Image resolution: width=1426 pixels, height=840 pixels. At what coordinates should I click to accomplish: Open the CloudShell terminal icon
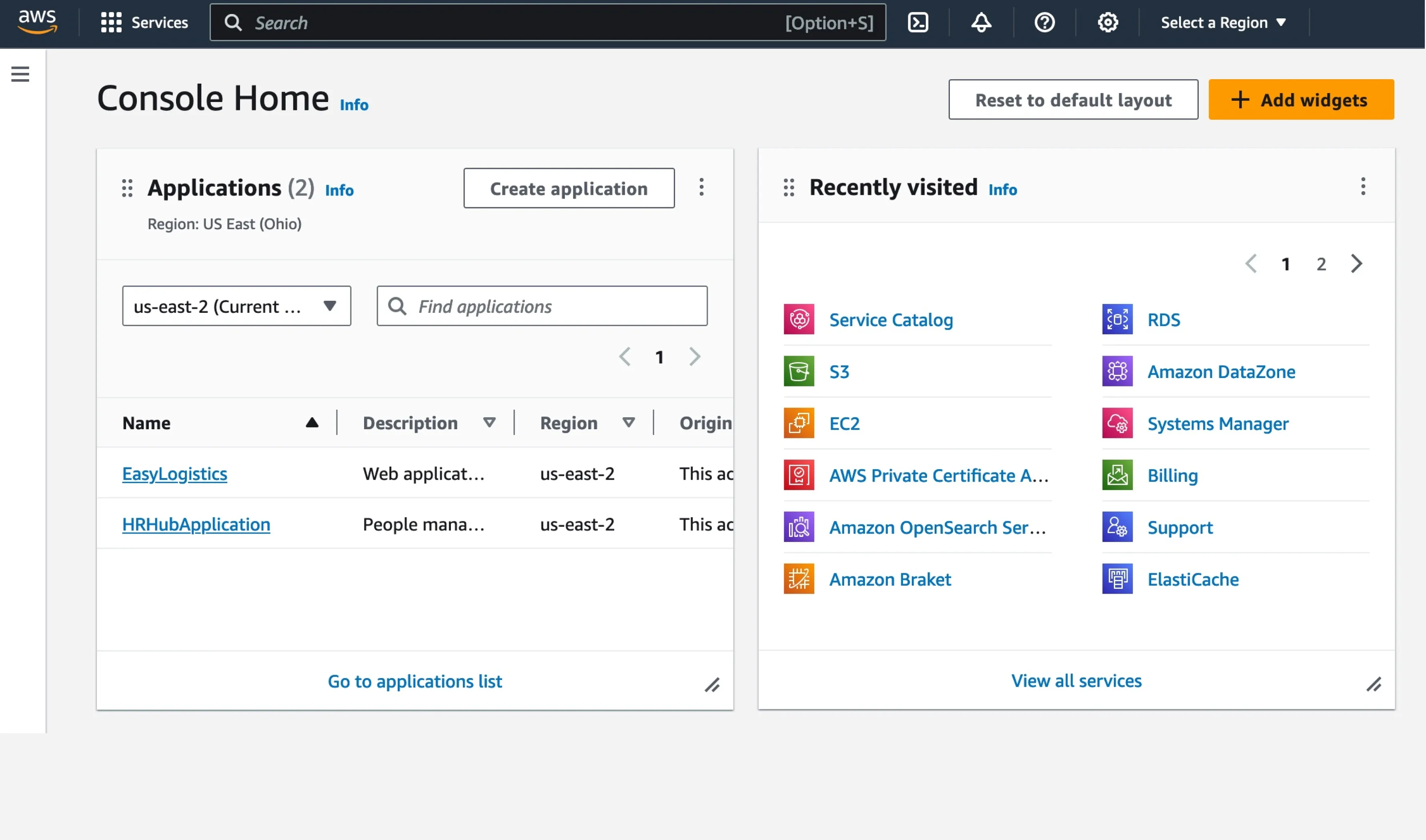pos(917,23)
